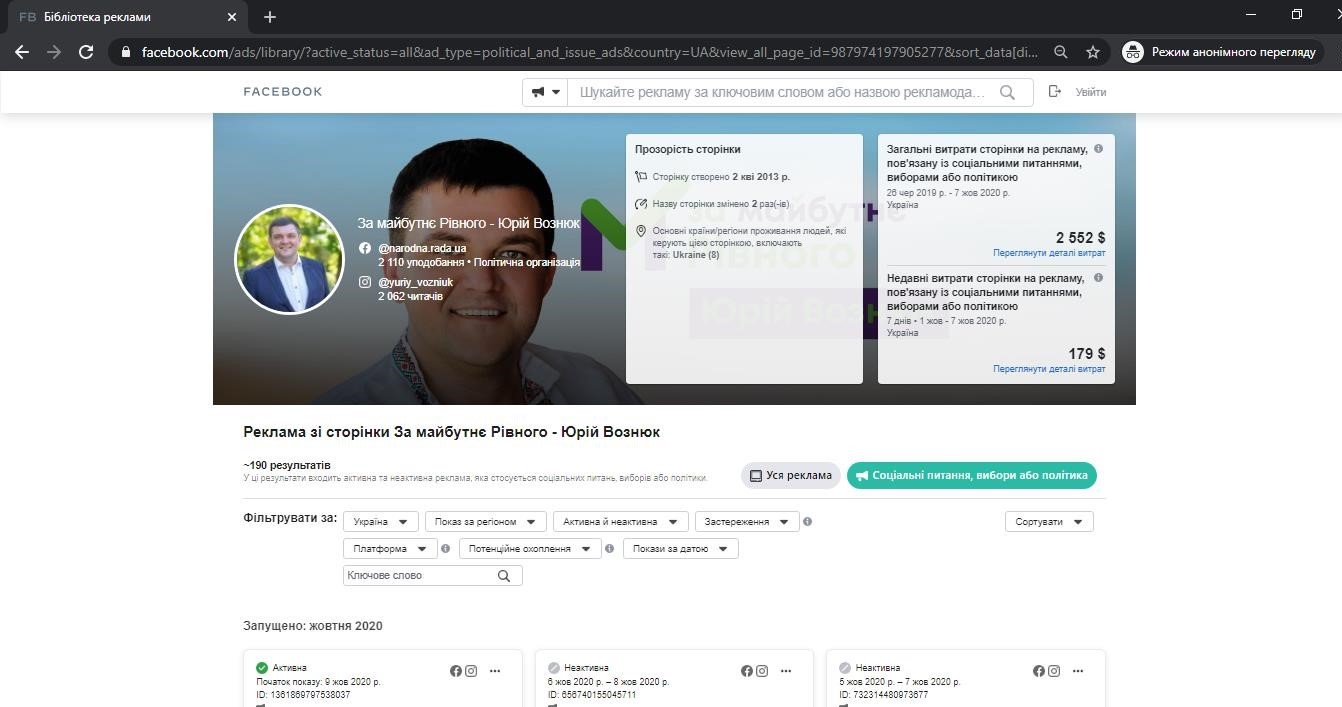This screenshot has height=707, width=1342.
Task: Open the Активна й неактивна dropdown
Action: pyautogui.click(x=620, y=522)
